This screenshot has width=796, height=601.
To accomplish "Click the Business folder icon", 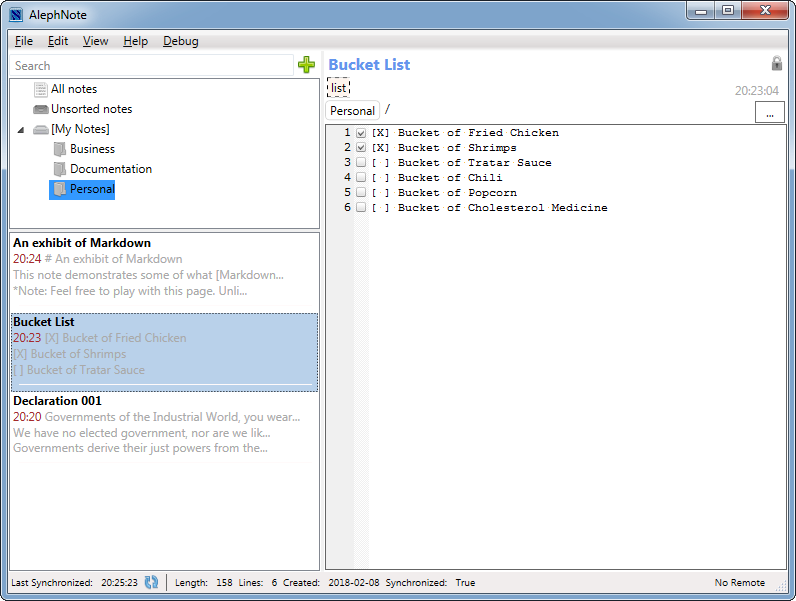I will (x=60, y=149).
